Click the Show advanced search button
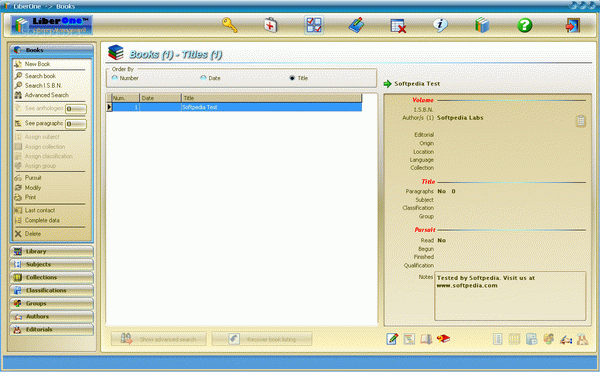The height and width of the screenshot is (372, 600). point(159,339)
